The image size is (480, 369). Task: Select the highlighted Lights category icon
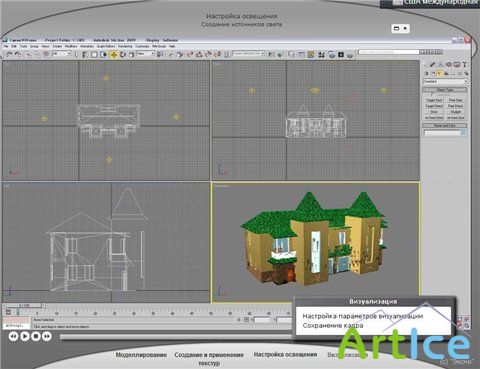(439, 74)
